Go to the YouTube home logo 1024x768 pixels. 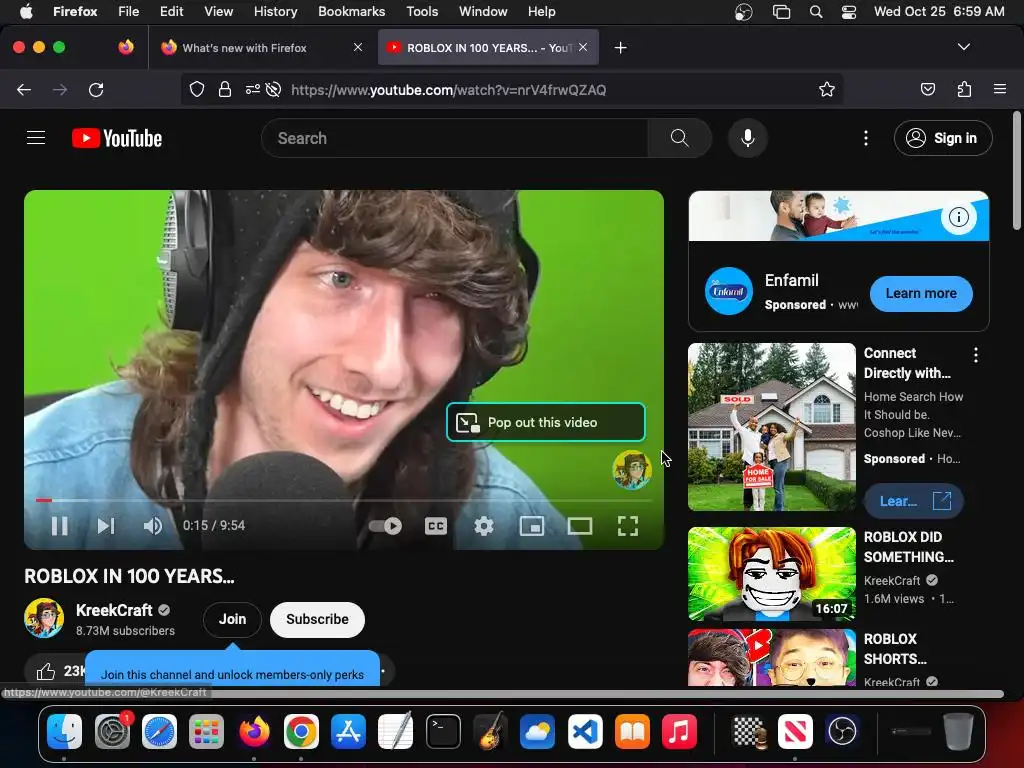point(117,138)
